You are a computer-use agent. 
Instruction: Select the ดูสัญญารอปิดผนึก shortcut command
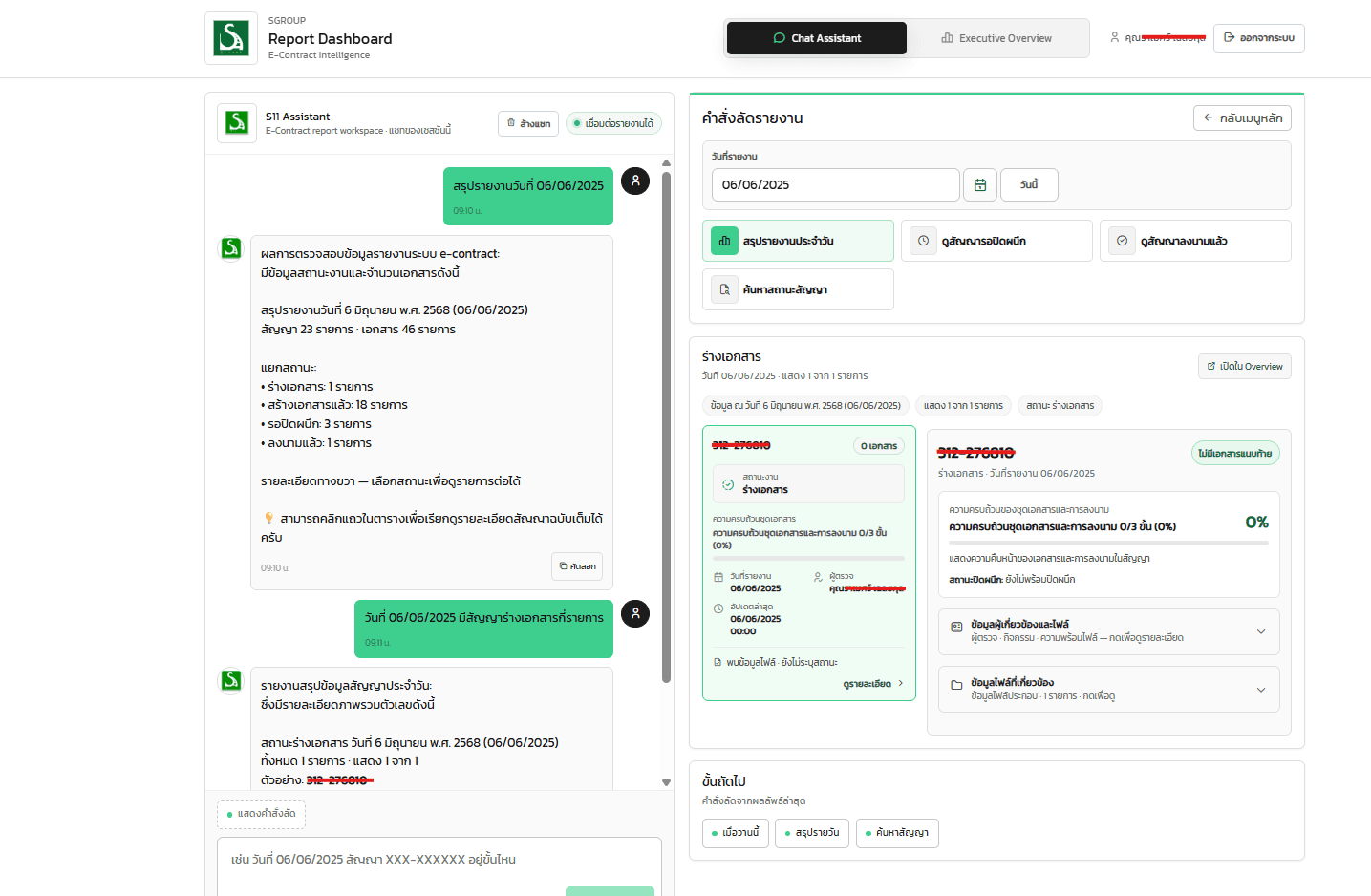[996, 241]
